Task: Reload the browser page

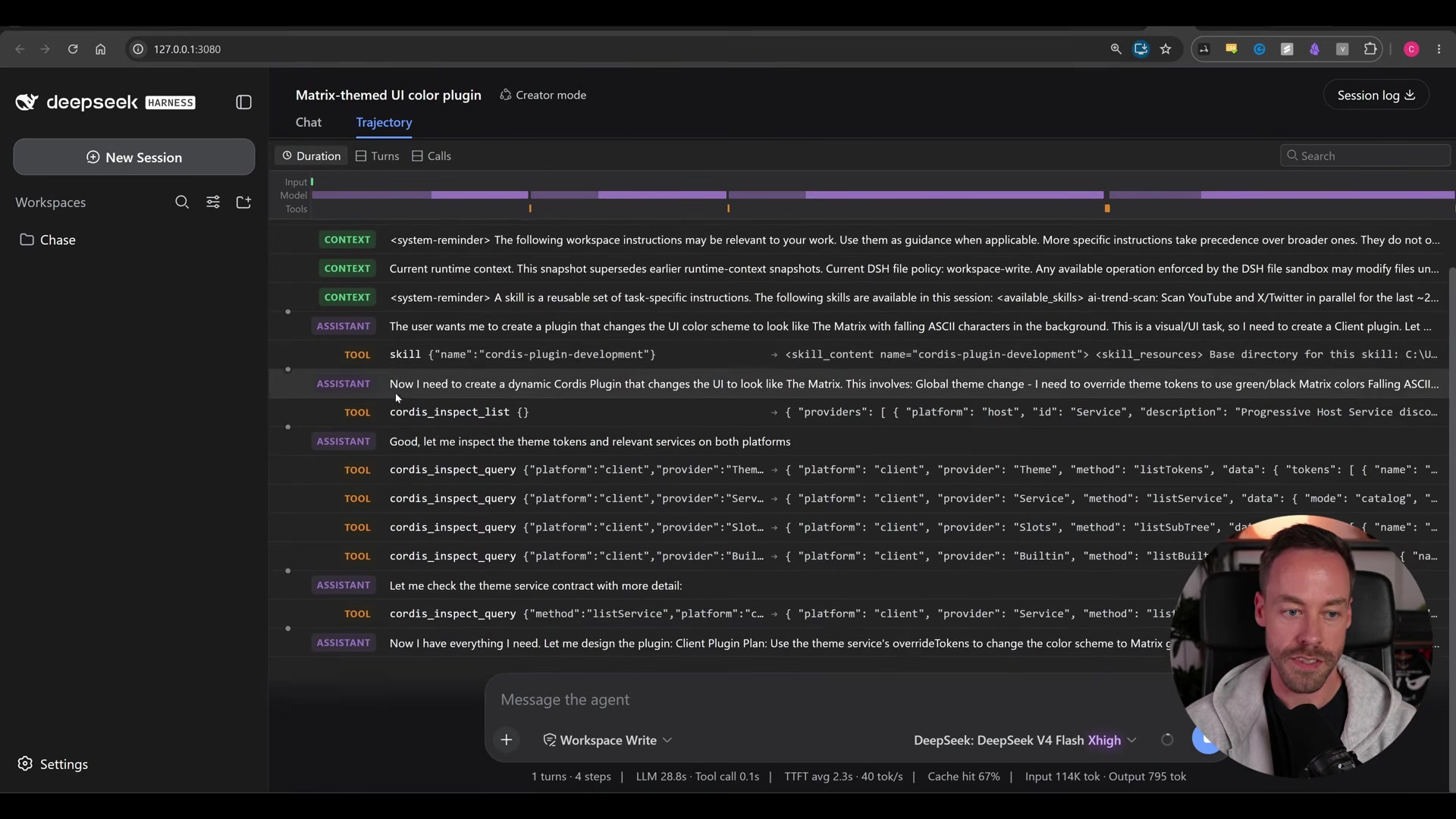Action: click(73, 49)
